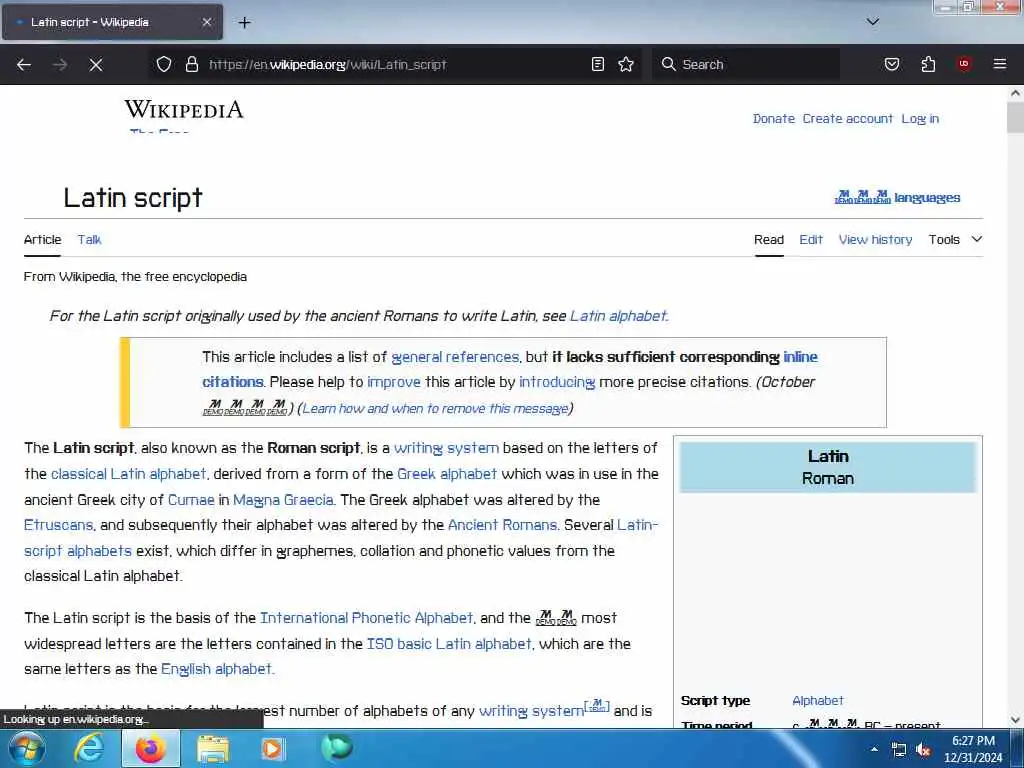The width and height of the screenshot is (1024, 768).
Task: Close the Latin script tab
Action: pyautogui.click(x=206, y=22)
